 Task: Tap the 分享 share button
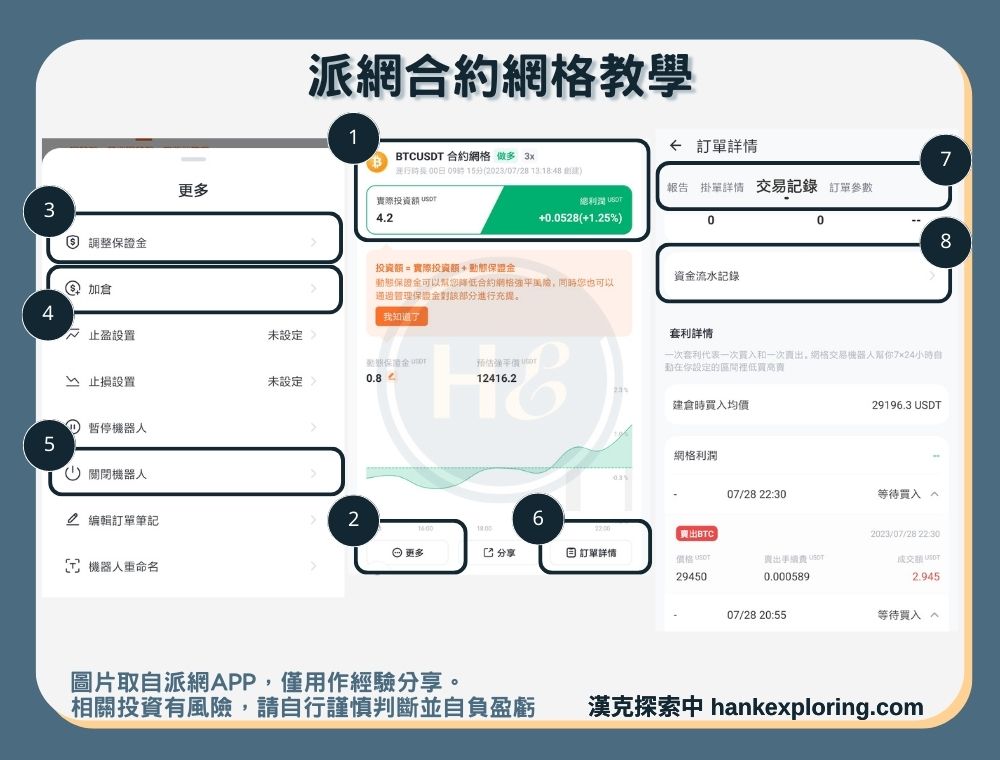(x=499, y=553)
